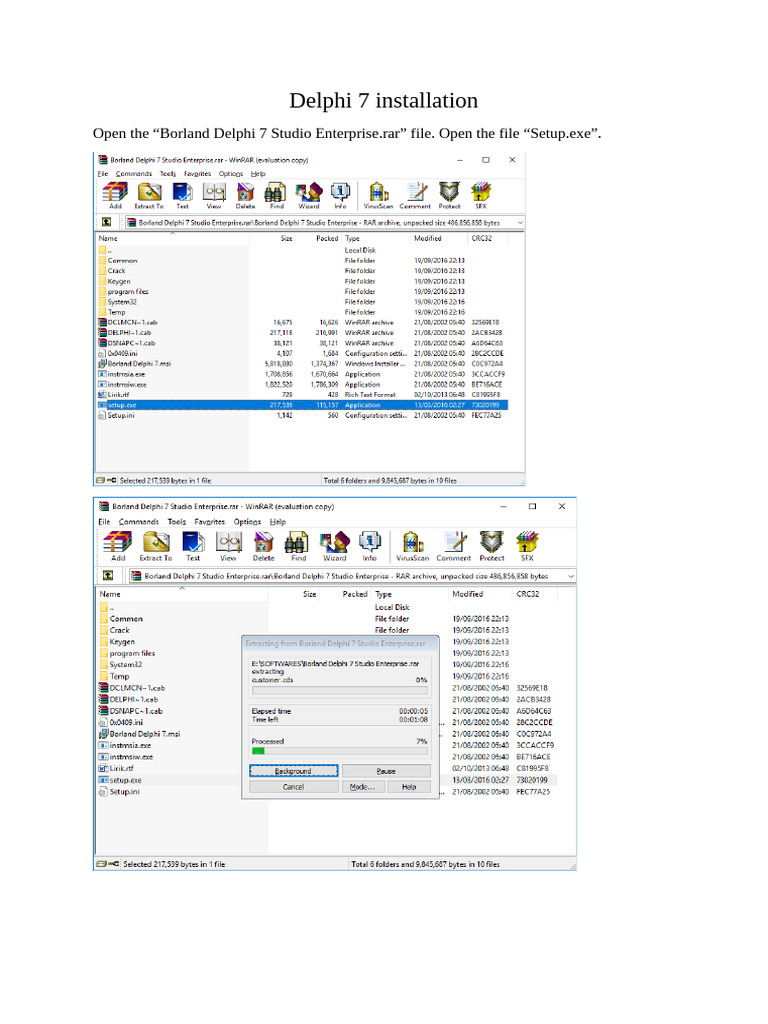Click the Processed progress bar in dialog
The width and height of the screenshot is (768, 1024).
tap(340, 751)
